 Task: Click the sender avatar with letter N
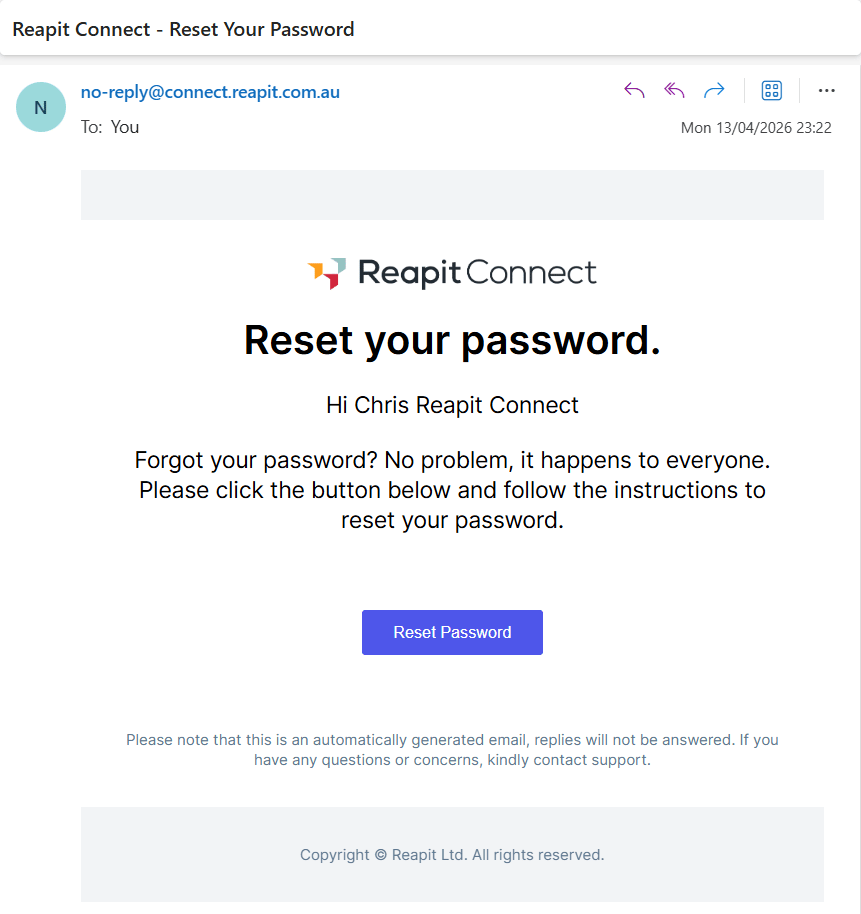[x=41, y=107]
